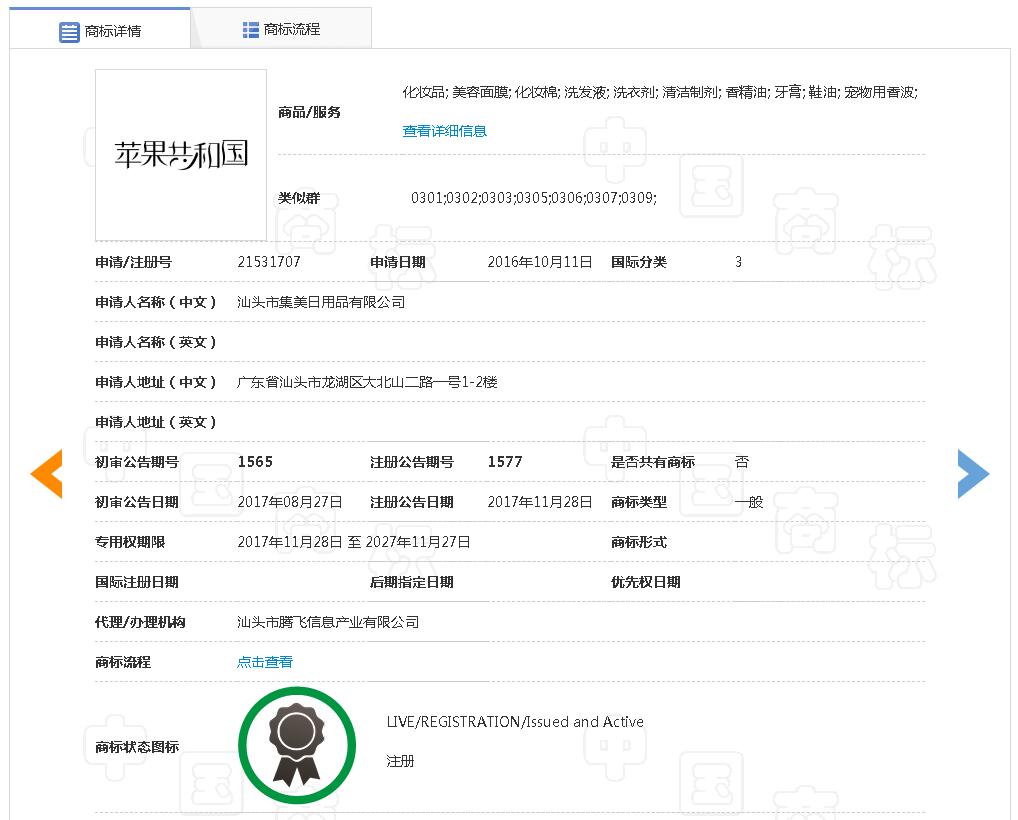
Task: Click the green registration ribbon badge icon
Action: pos(297,745)
